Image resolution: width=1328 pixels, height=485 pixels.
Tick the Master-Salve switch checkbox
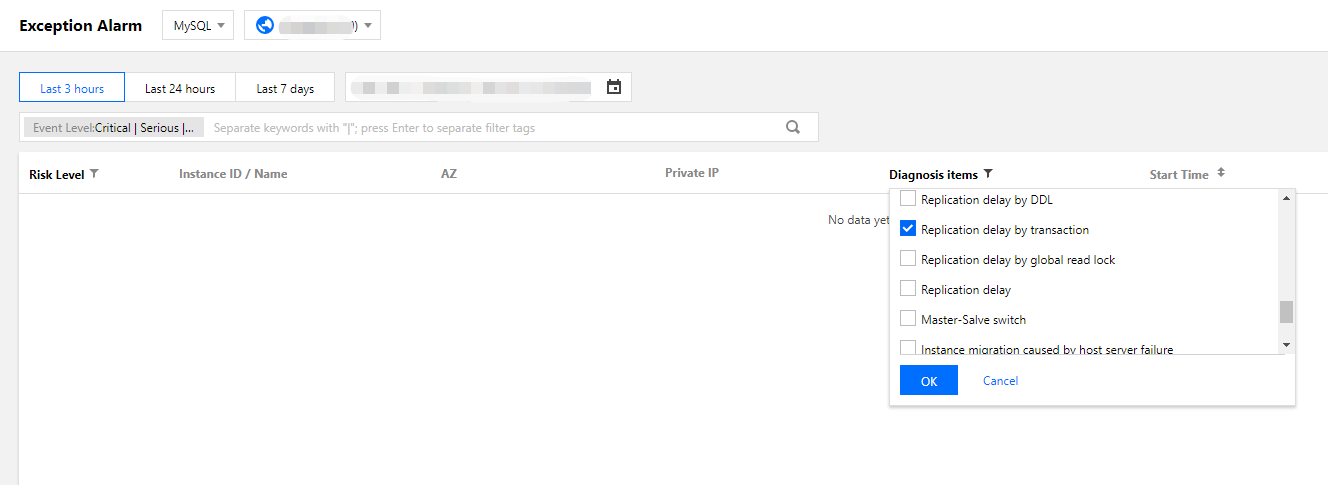point(908,319)
